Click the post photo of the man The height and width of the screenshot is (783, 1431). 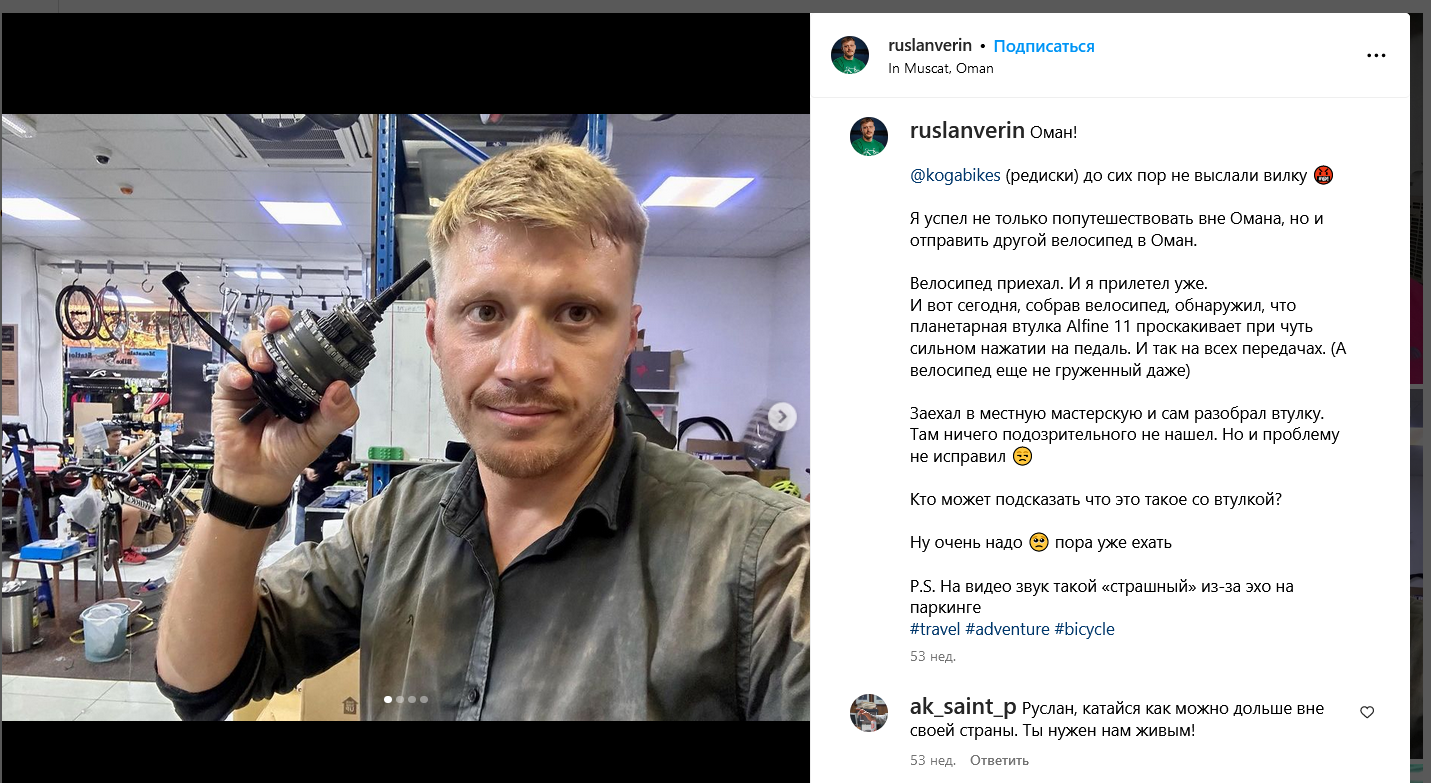405,417
